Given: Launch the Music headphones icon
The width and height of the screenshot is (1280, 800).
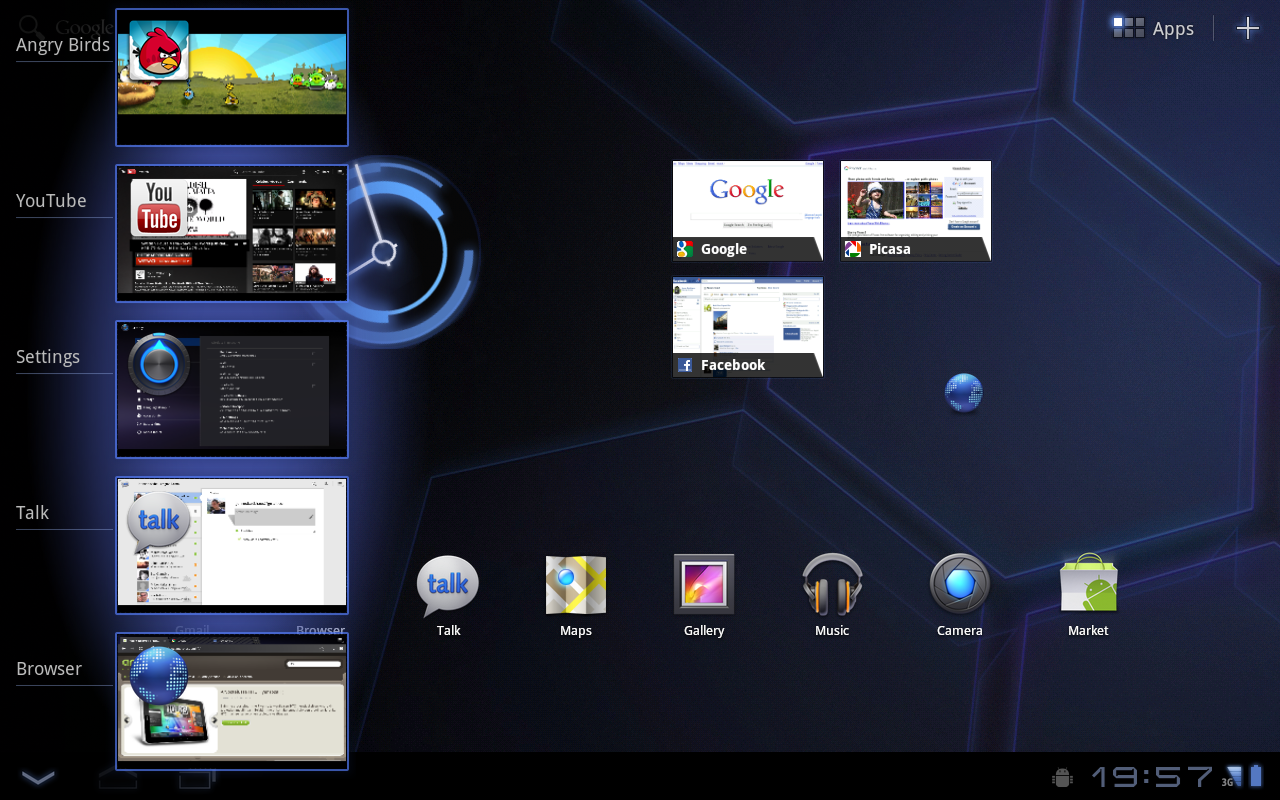Looking at the screenshot, I should [x=832, y=584].
